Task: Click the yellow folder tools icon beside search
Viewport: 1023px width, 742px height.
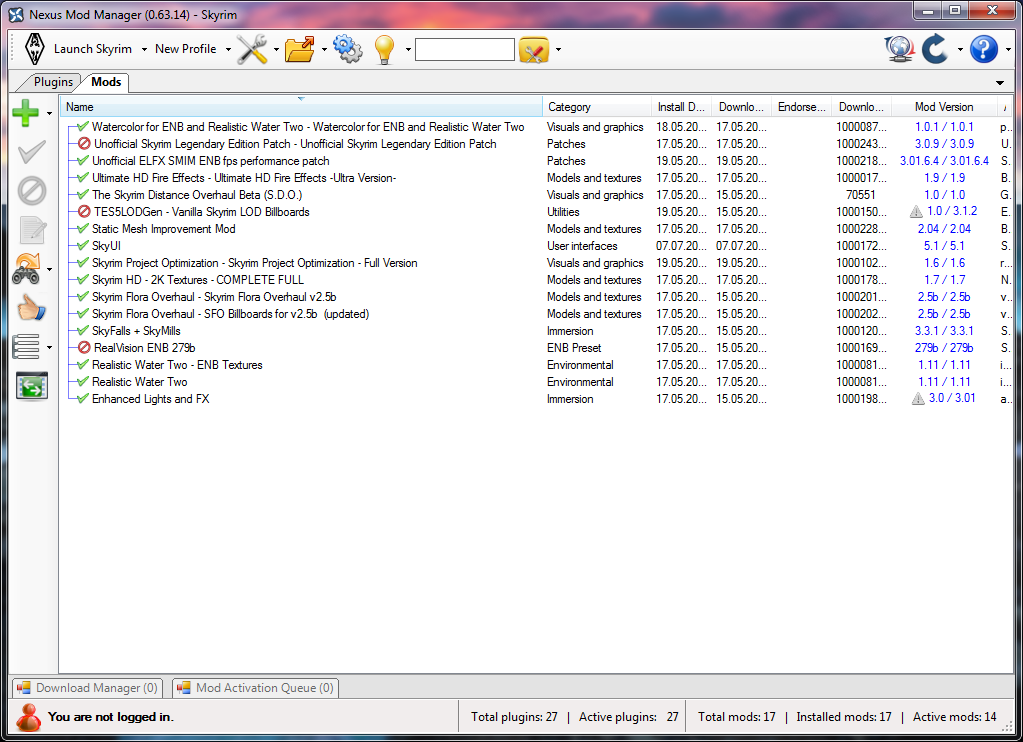Action: coord(534,50)
